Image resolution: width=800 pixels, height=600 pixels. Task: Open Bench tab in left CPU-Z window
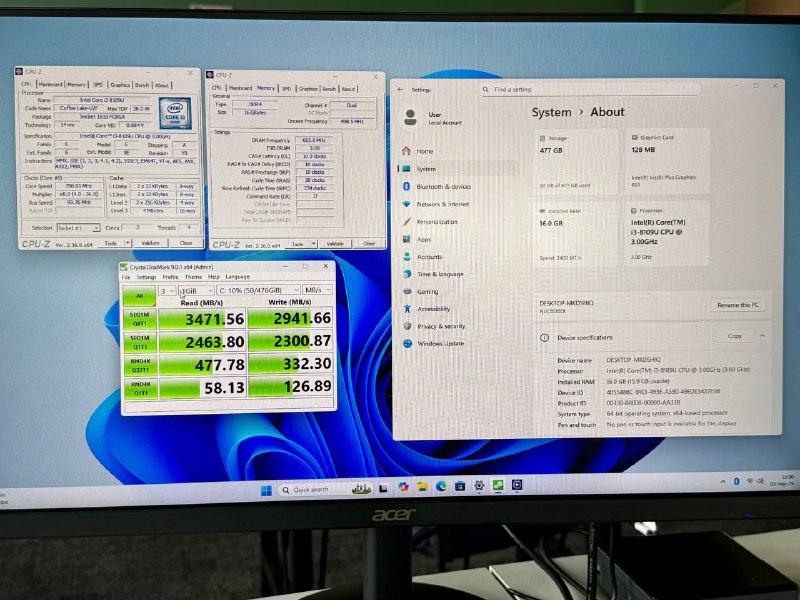click(x=142, y=85)
